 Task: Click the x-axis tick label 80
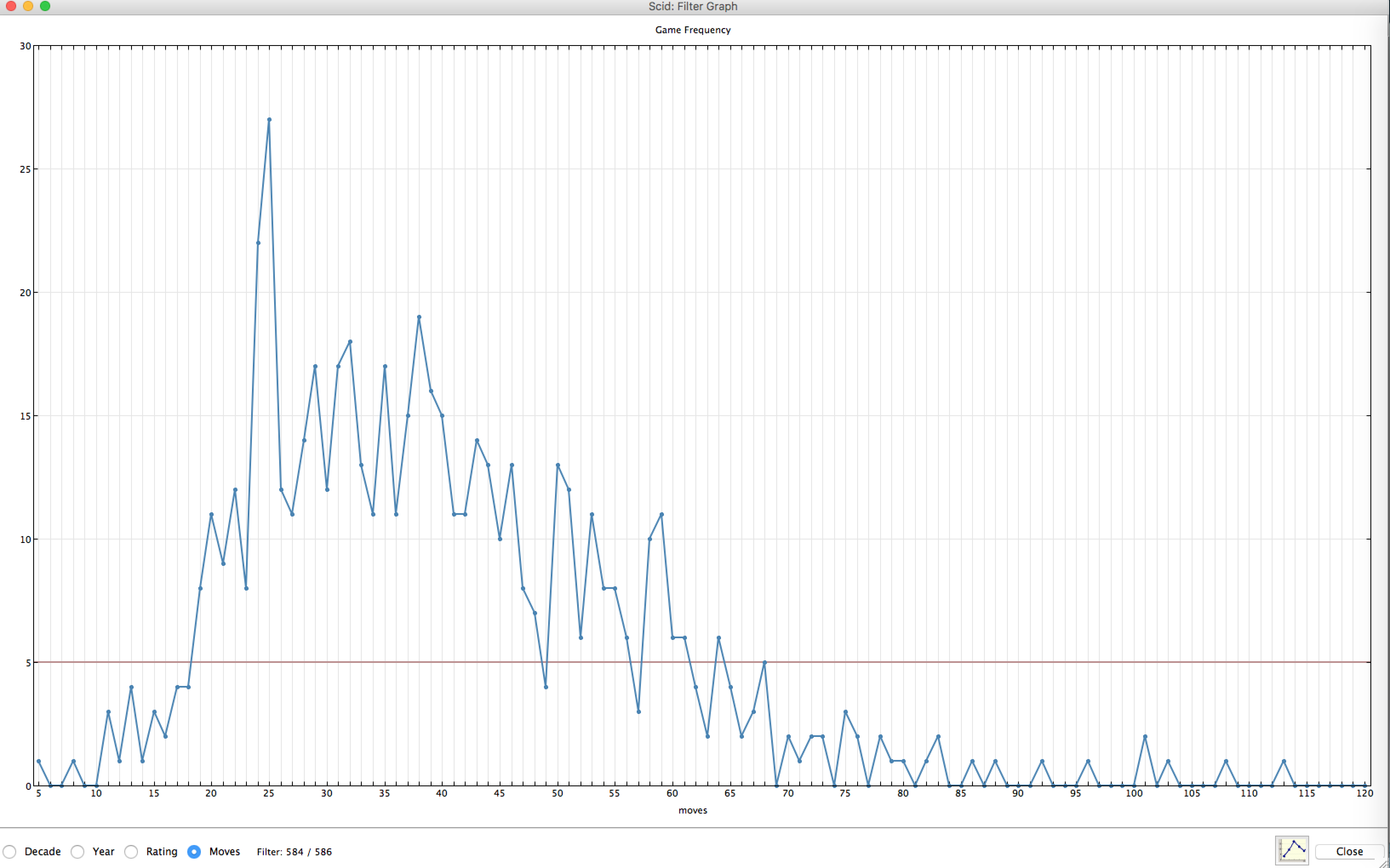click(x=903, y=794)
